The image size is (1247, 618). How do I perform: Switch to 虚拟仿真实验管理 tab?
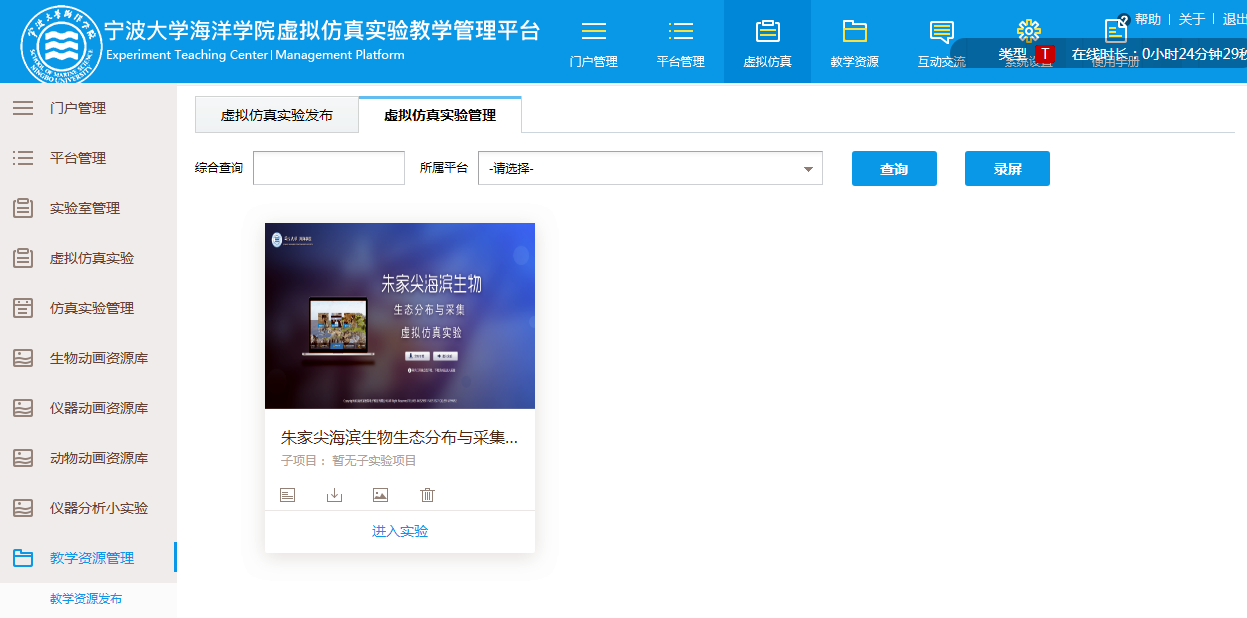click(x=440, y=115)
